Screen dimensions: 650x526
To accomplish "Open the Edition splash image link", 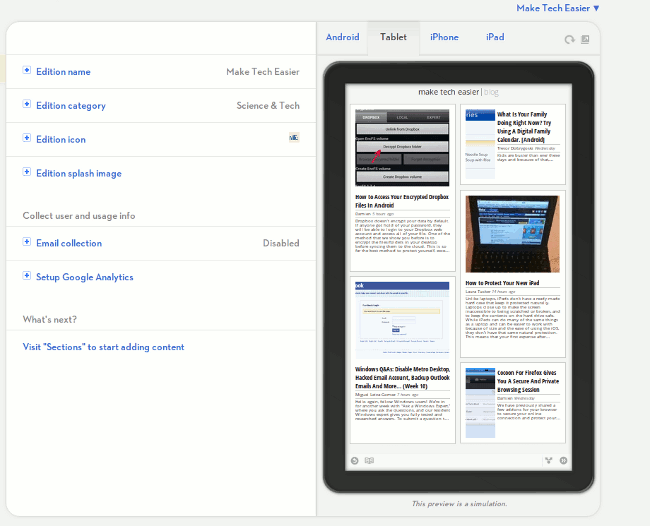I will coord(79,174).
